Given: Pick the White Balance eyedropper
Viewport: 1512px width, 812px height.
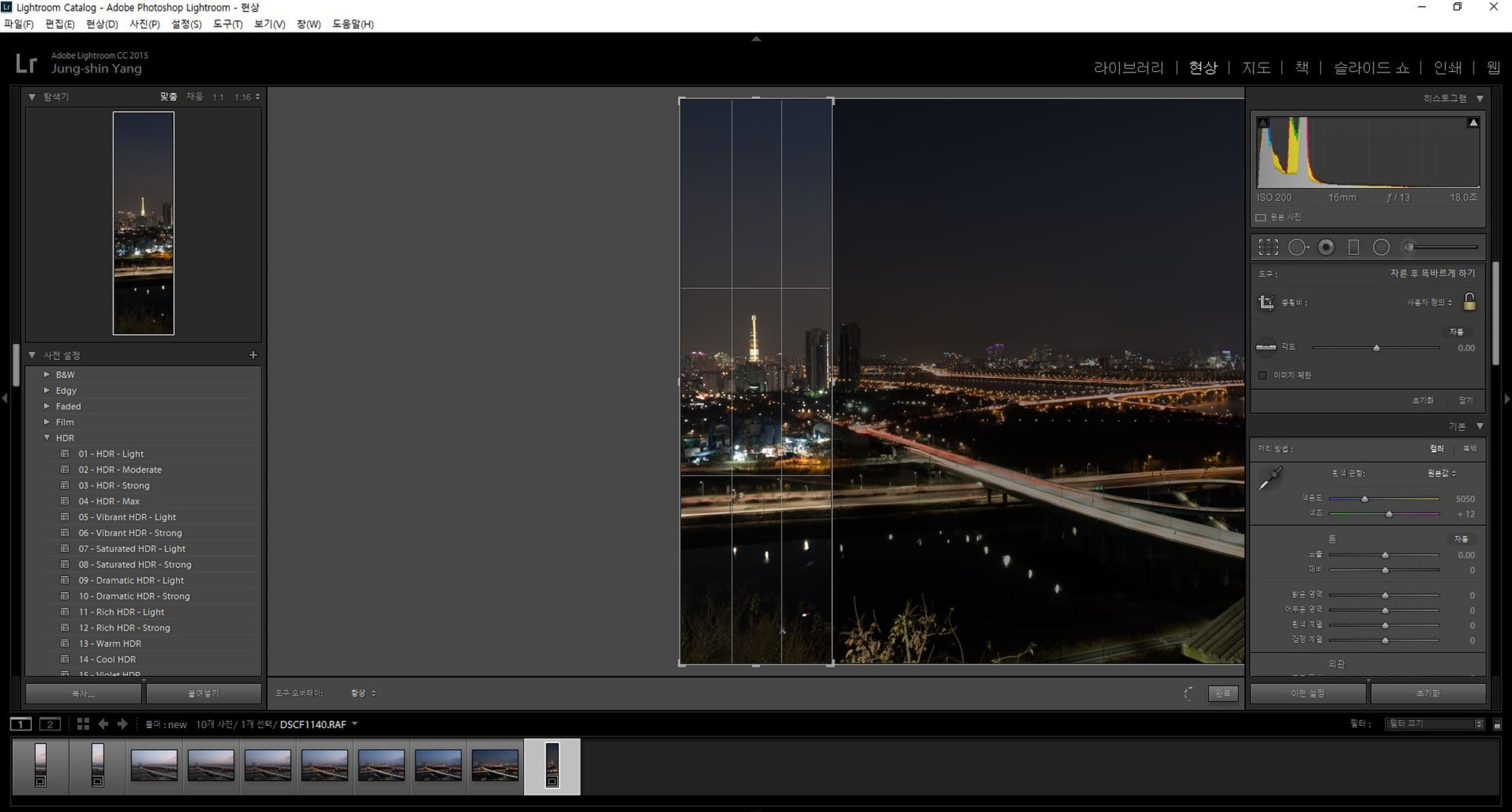Looking at the screenshot, I should (x=1270, y=479).
